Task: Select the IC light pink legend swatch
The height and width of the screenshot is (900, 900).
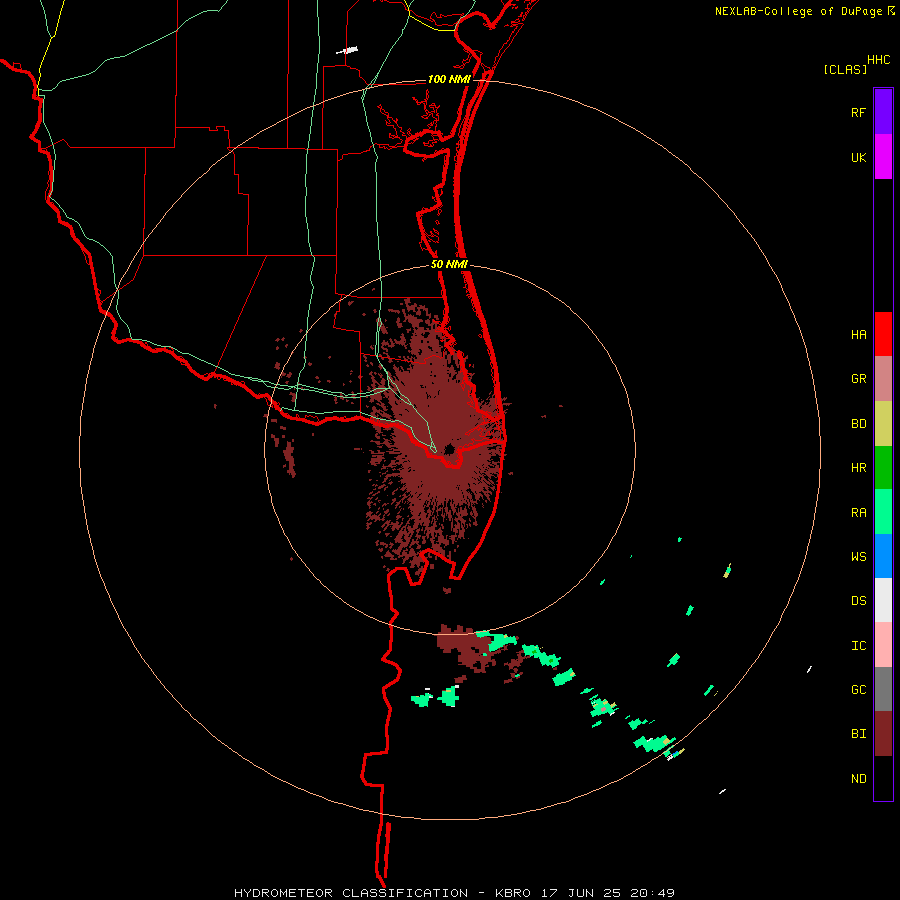Action: 883,645
